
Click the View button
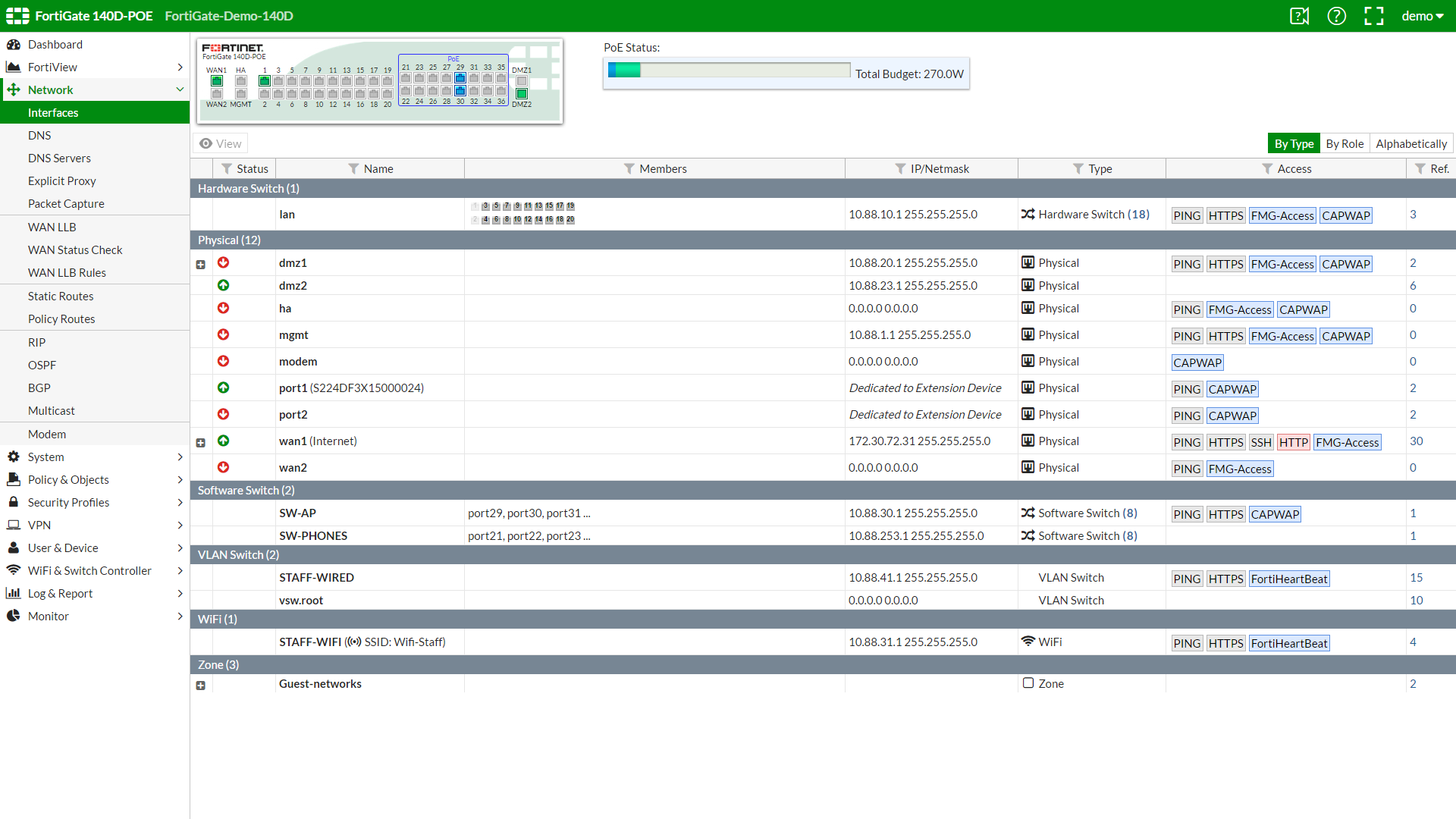click(221, 143)
